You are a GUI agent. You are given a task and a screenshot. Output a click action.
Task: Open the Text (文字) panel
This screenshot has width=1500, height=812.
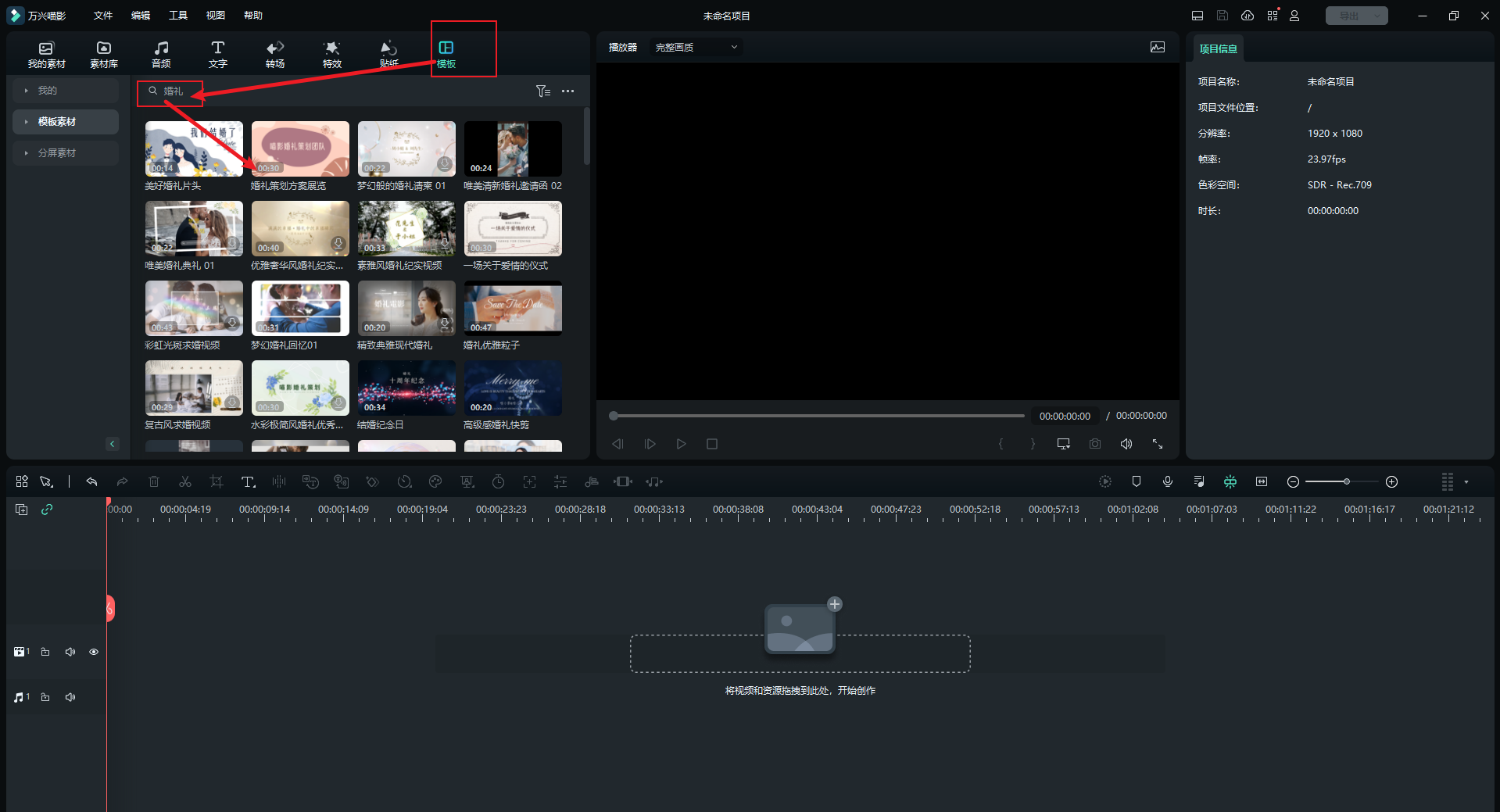pyautogui.click(x=217, y=54)
